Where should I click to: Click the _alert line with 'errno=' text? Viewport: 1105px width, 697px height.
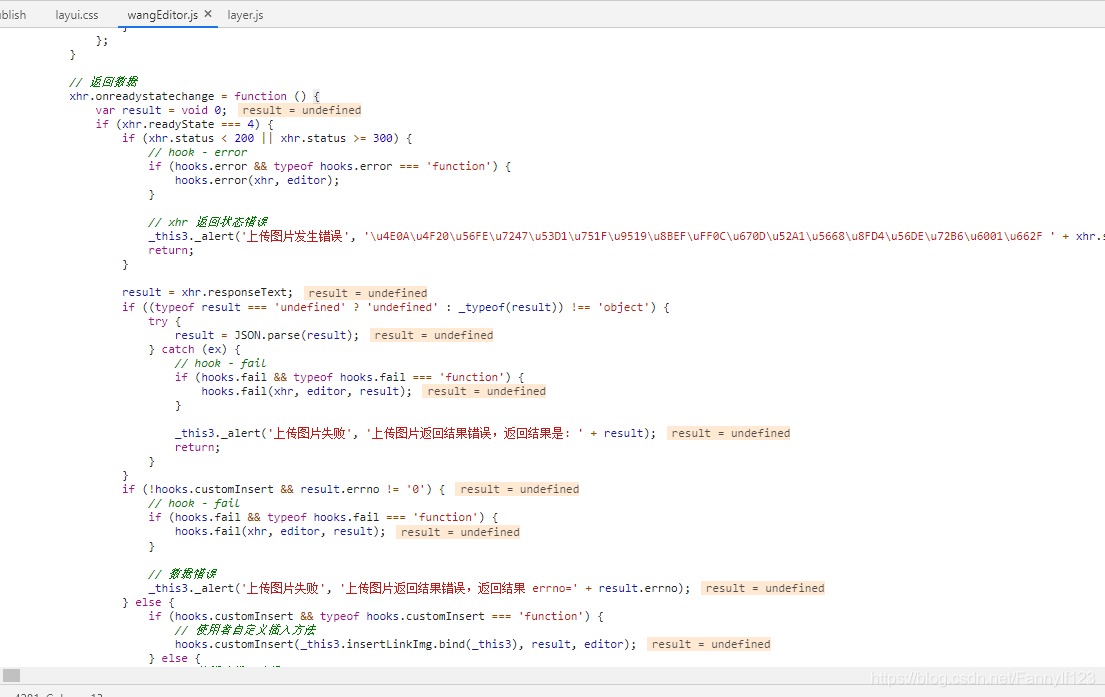(x=419, y=588)
